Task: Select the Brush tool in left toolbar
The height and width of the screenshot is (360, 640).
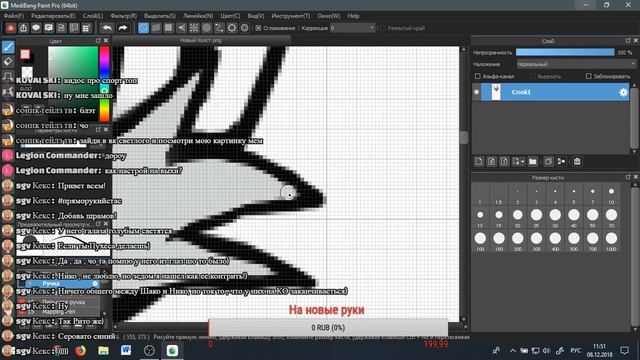Action: click(x=8, y=47)
